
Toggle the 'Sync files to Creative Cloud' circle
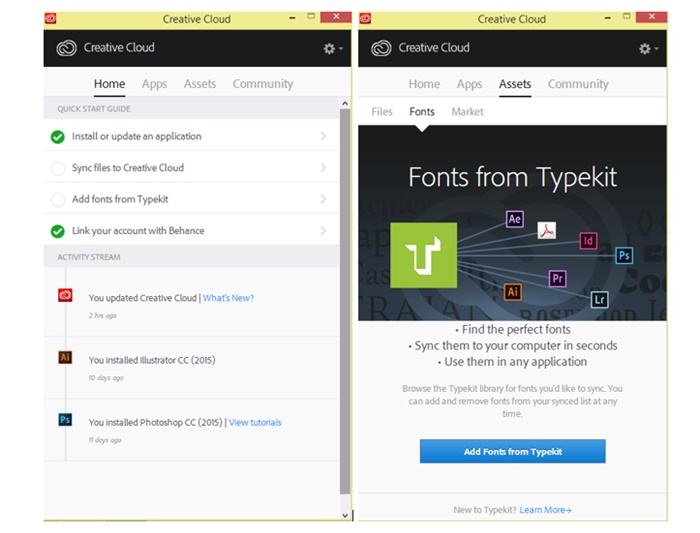[58, 168]
